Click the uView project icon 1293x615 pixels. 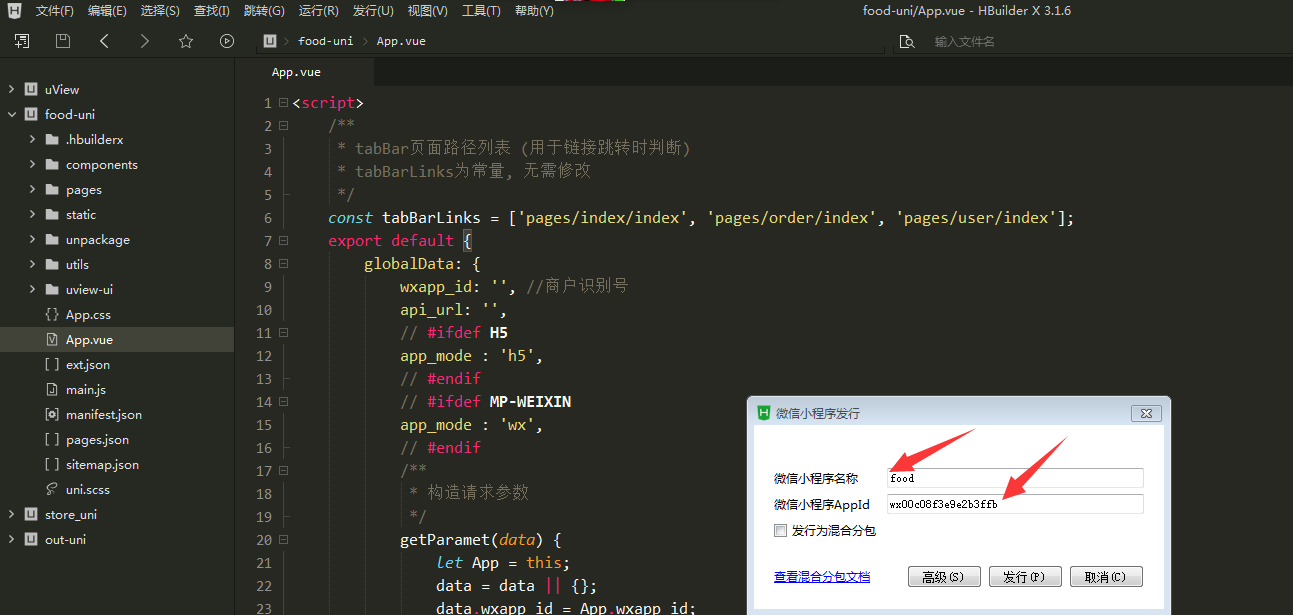coord(31,89)
